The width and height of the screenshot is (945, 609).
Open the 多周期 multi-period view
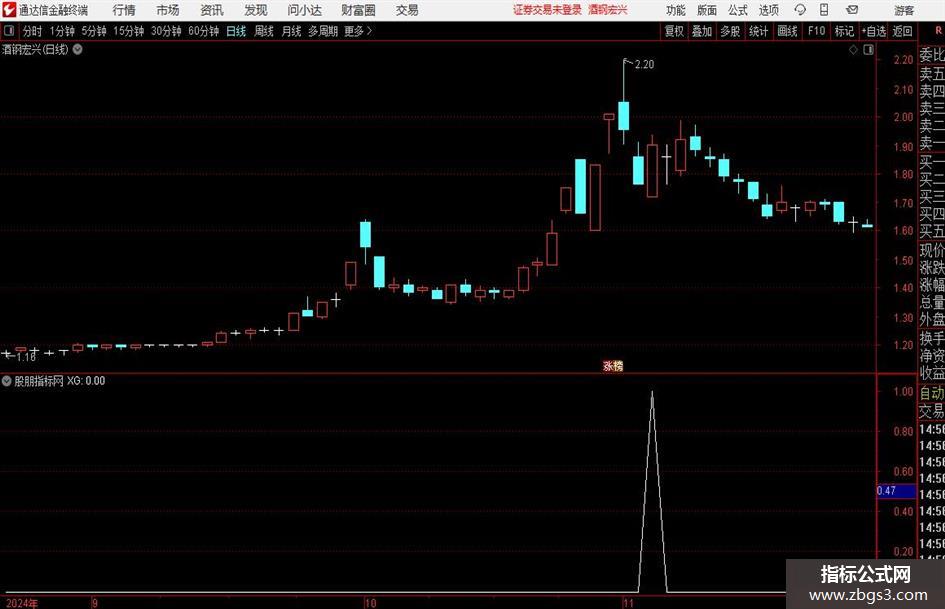(x=323, y=31)
